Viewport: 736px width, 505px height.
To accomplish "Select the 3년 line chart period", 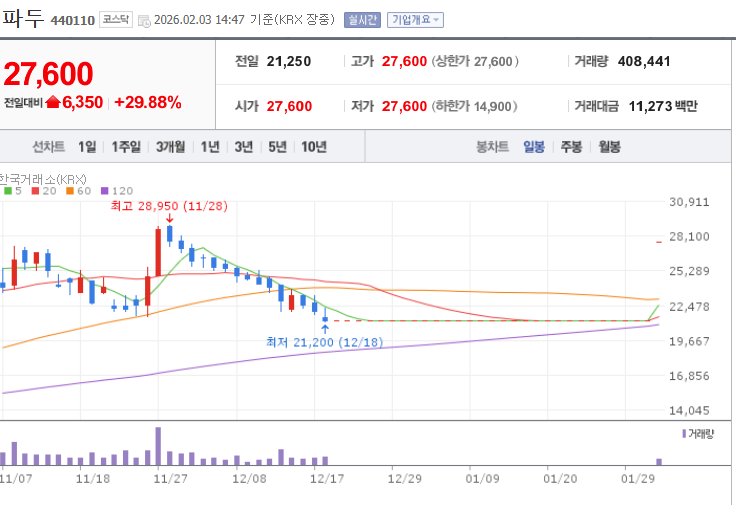I will (x=244, y=147).
